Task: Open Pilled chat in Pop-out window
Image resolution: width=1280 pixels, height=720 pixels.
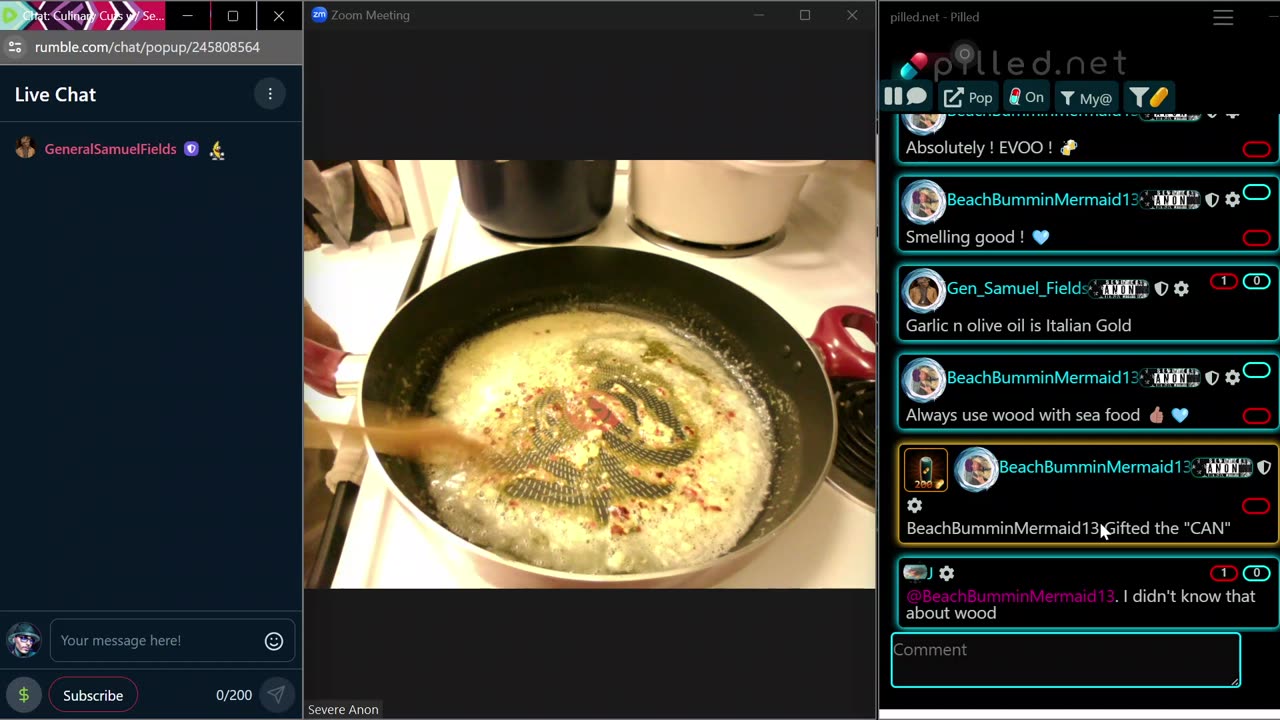Action: [x=968, y=97]
